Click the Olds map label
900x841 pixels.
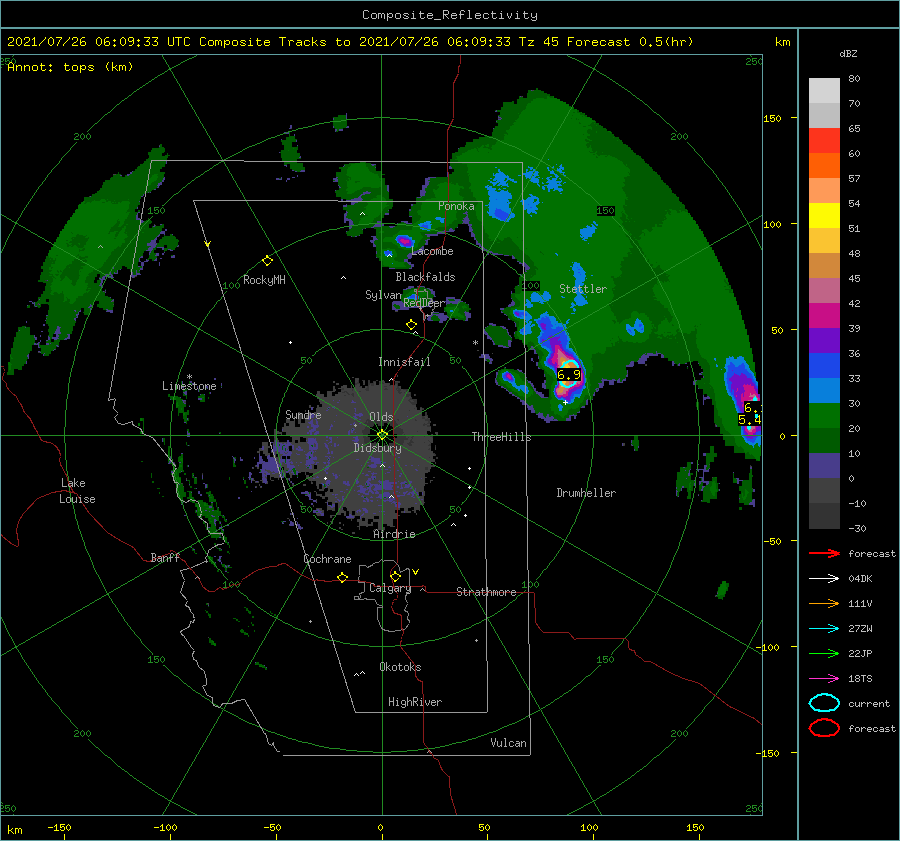[381, 417]
